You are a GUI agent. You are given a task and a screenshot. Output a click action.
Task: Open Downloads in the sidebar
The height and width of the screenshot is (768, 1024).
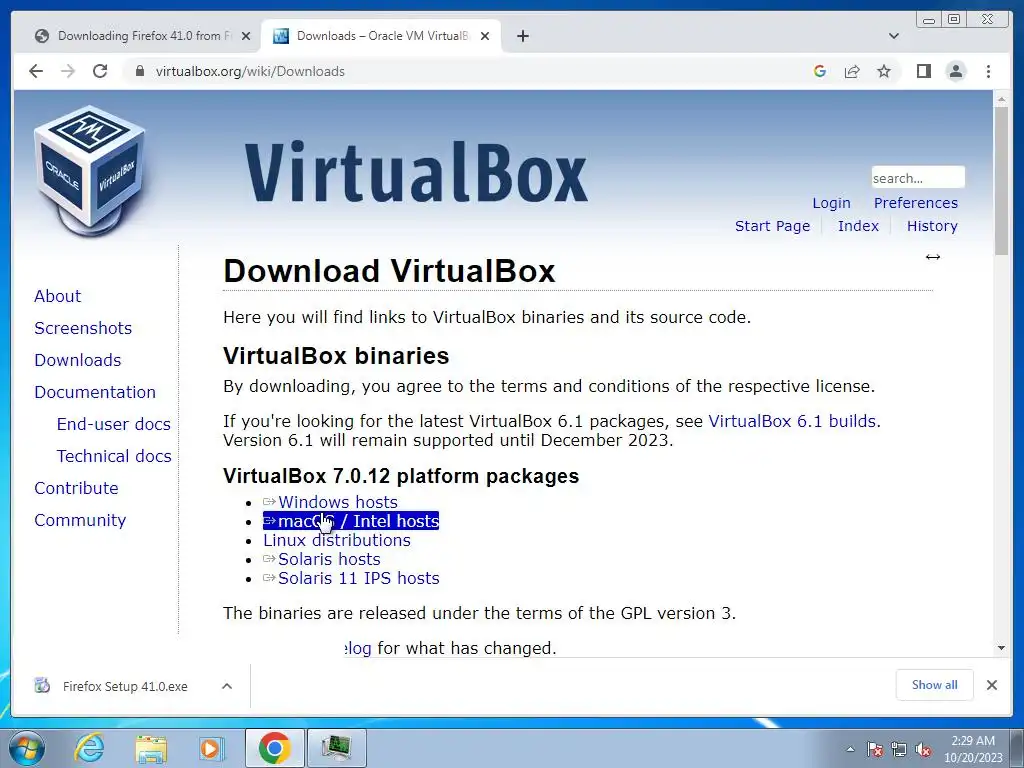pyautogui.click(x=78, y=360)
